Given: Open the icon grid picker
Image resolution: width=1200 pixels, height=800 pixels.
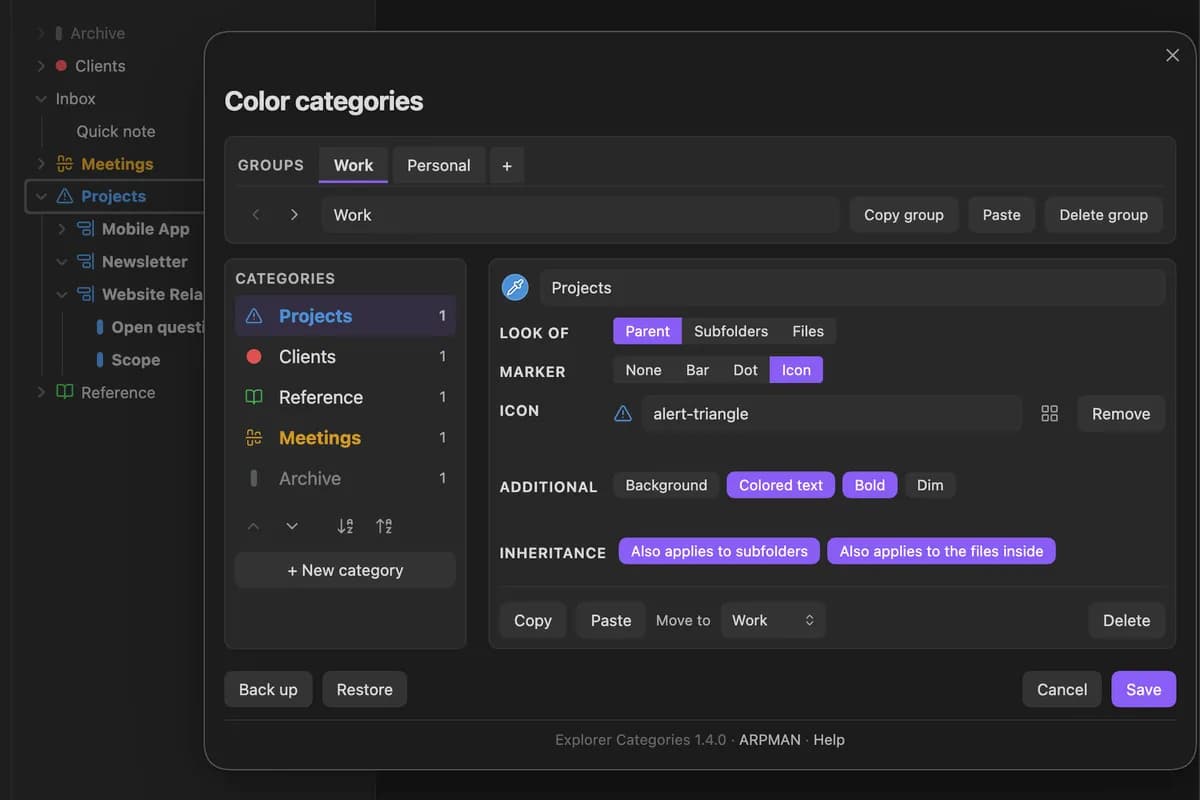Looking at the screenshot, I should [1049, 414].
